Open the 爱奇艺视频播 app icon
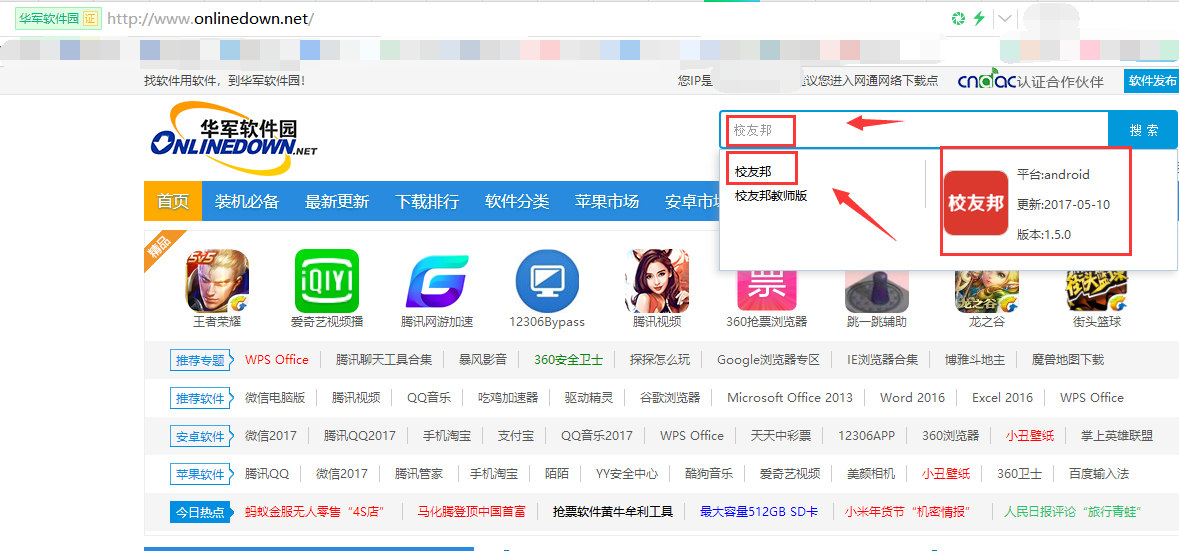 point(327,281)
